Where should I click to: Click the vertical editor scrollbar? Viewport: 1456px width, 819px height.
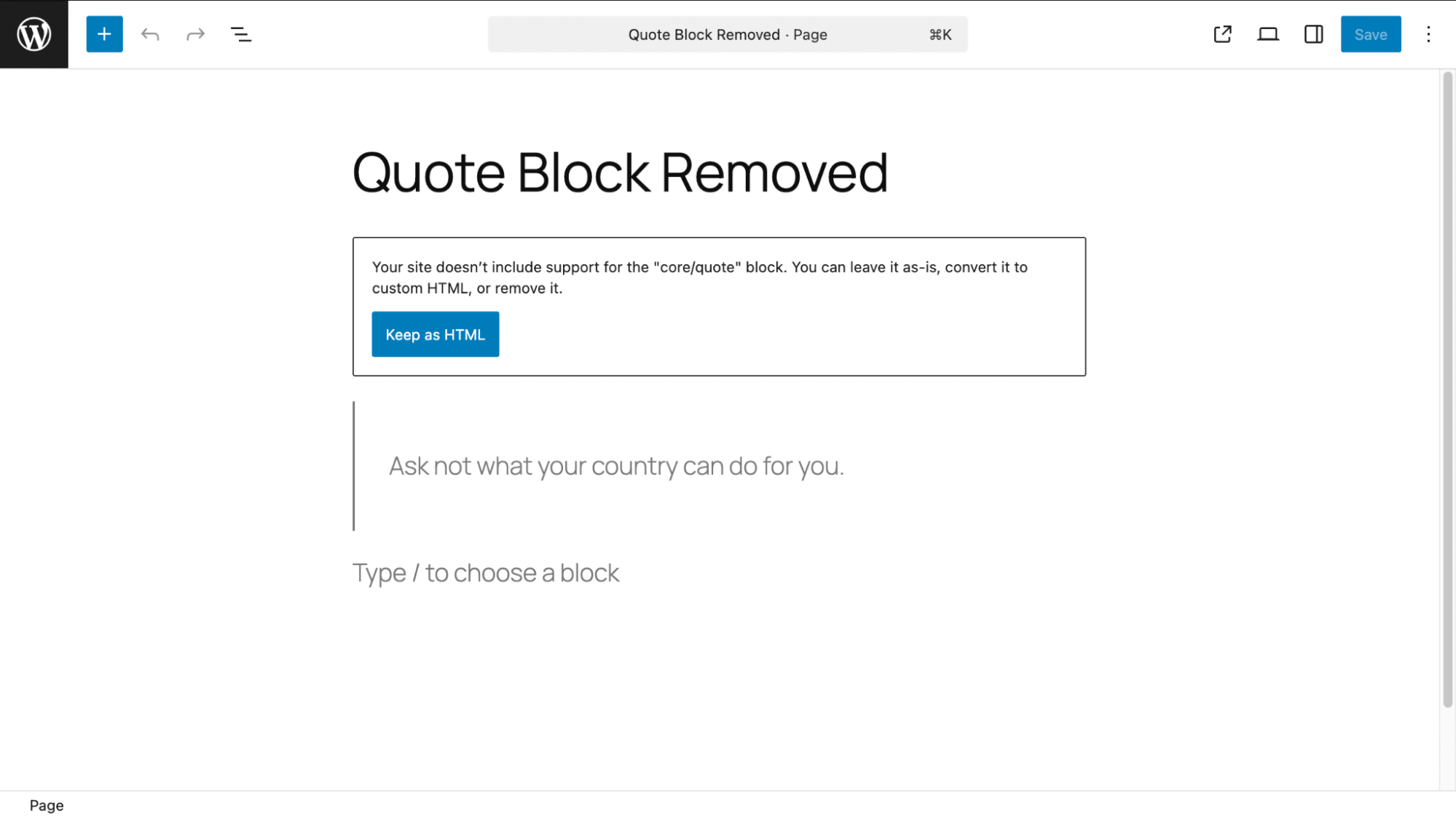click(x=1447, y=389)
